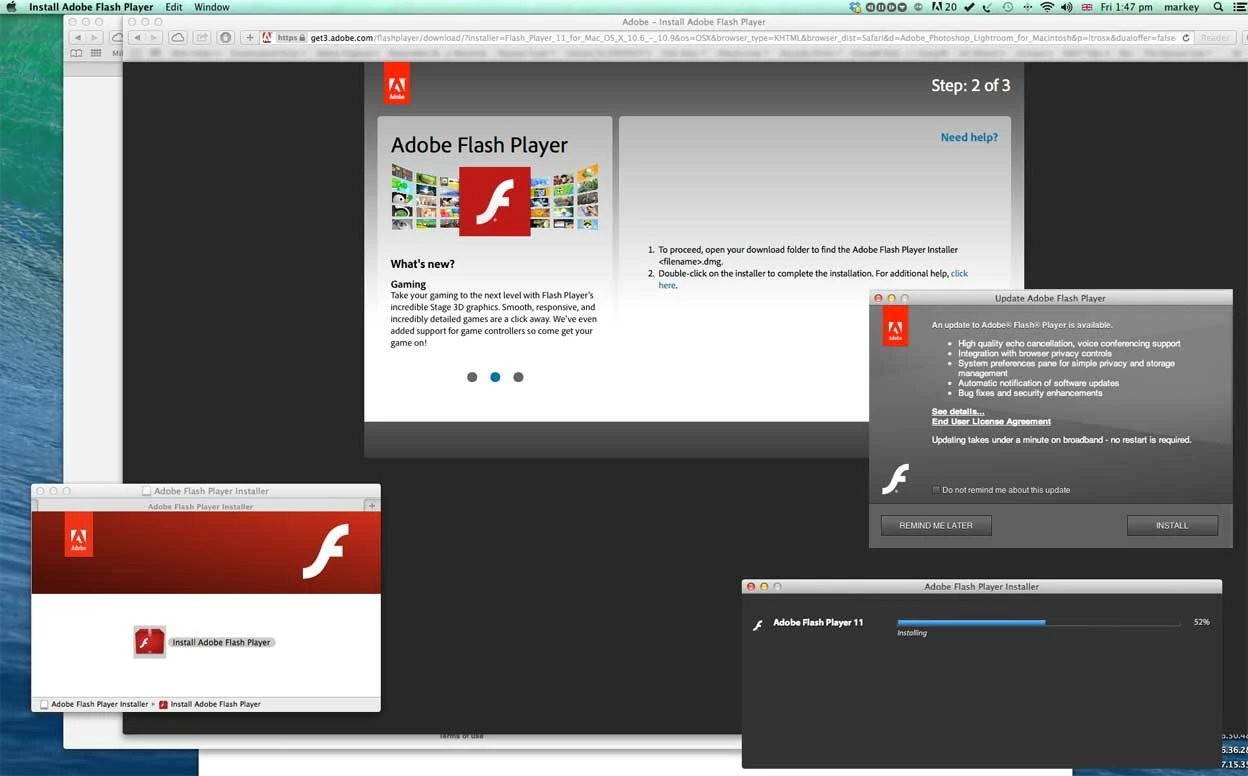Screen dimensions: 1248x776
Task: Open Spotlight search magnifier icon
Action: pos(1218,7)
